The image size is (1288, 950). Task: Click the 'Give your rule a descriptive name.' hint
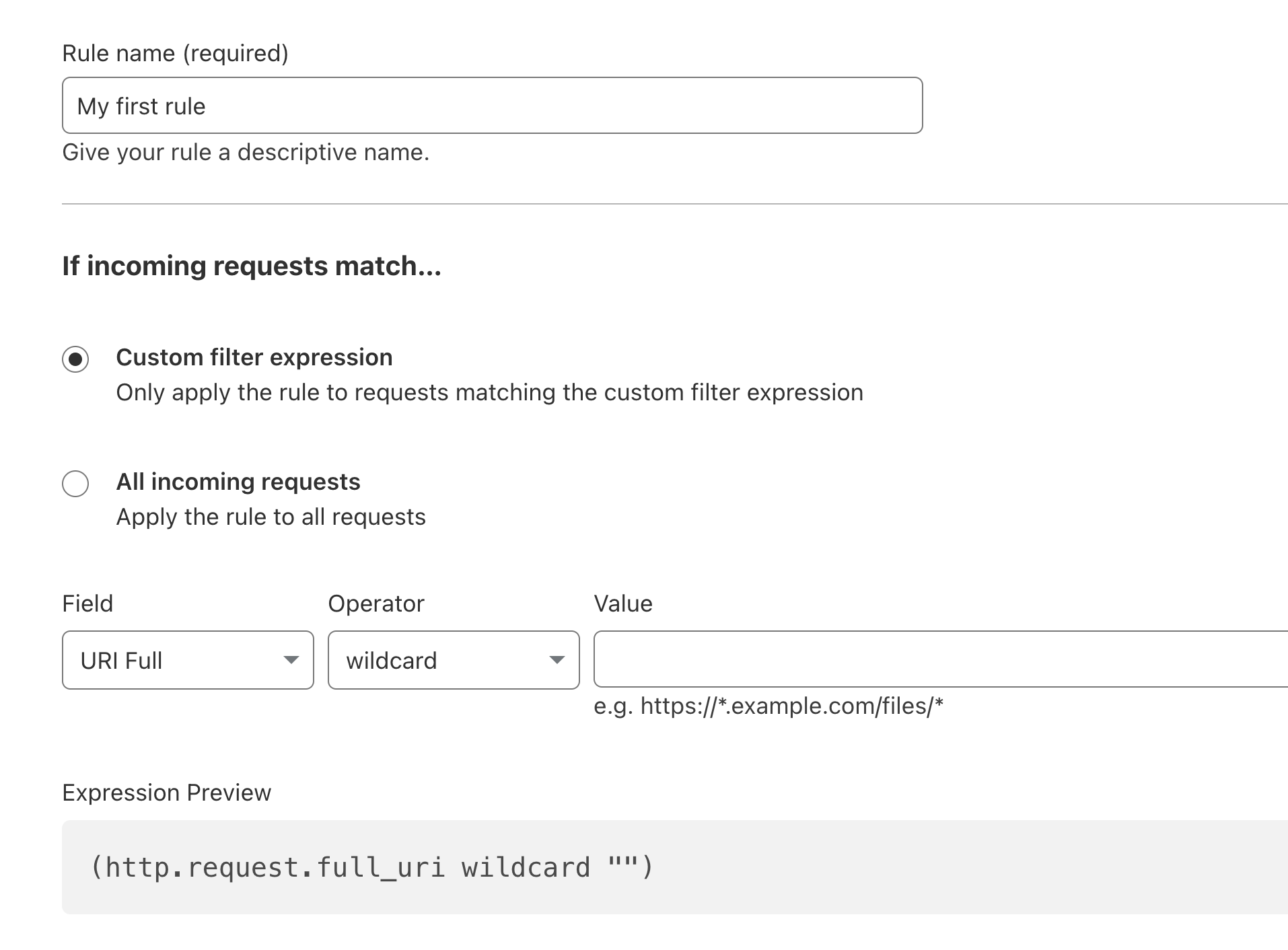246,152
